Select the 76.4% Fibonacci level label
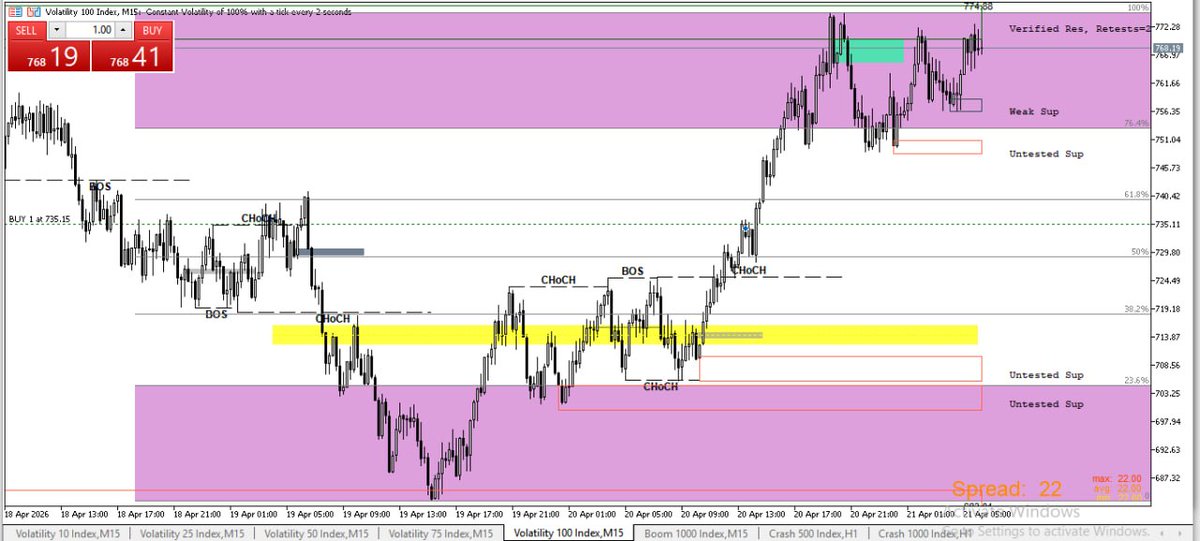This screenshot has width=1200, height=541. [1135, 123]
